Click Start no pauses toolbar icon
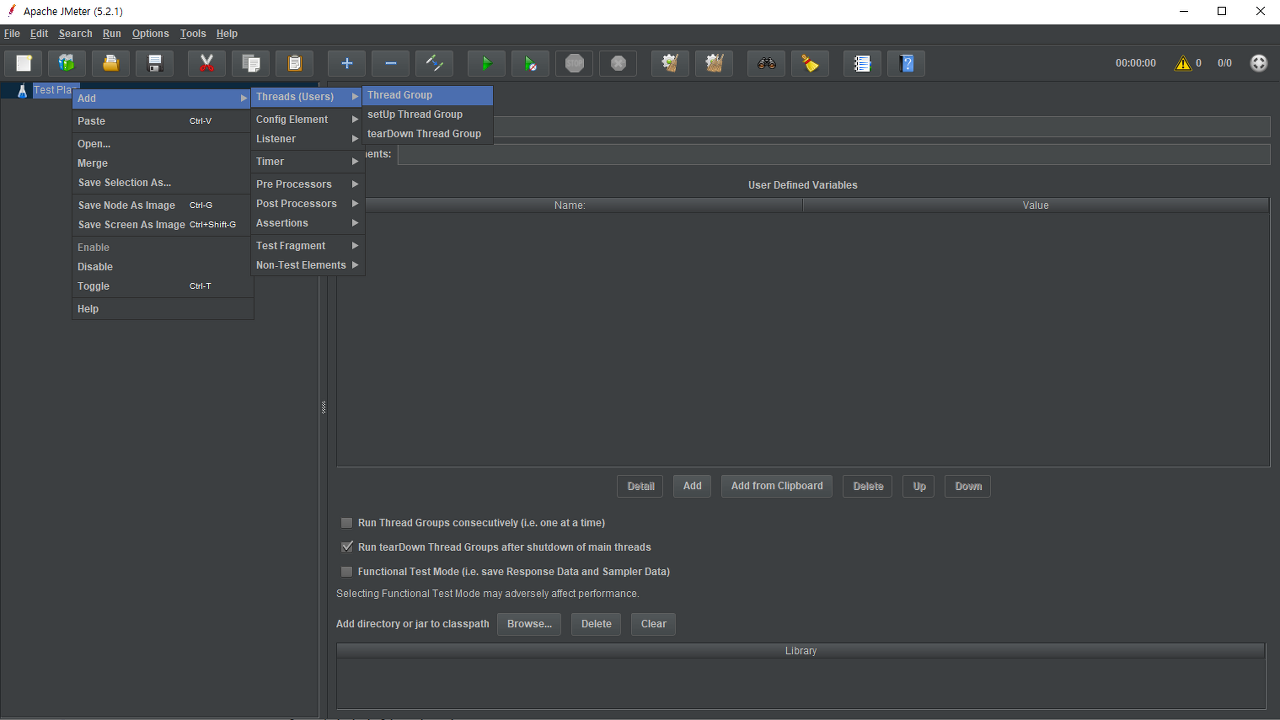This screenshot has width=1280, height=720. (531, 64)
